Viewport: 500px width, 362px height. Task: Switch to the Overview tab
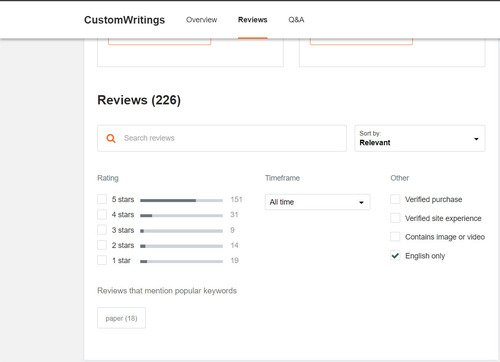[x=201, y=20]
